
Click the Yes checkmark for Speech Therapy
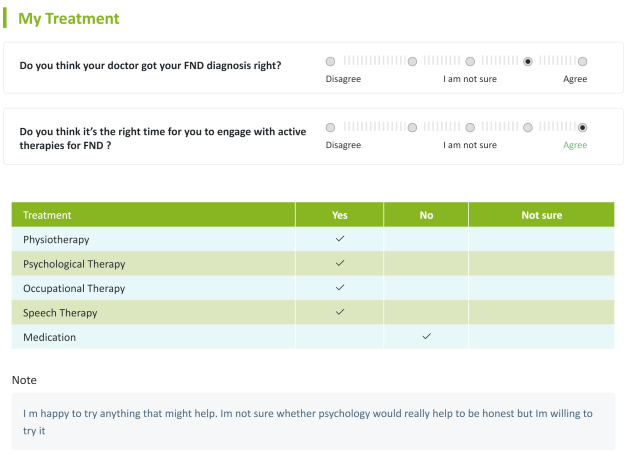340,312
